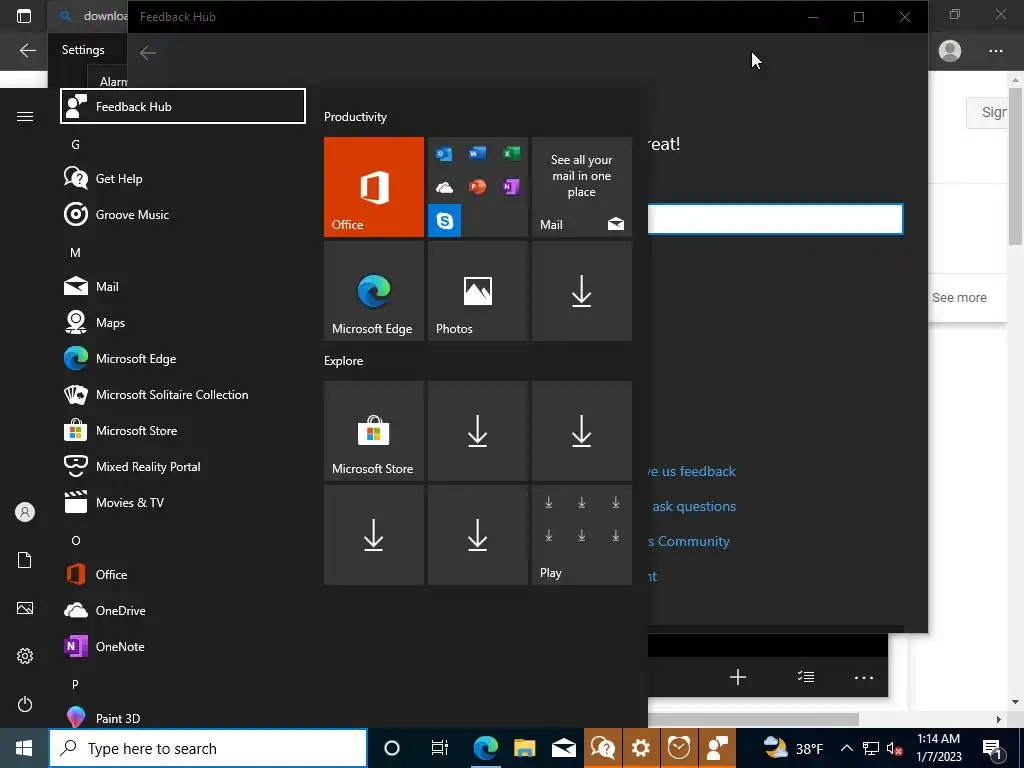Open Mail from the taskbar

coord(563,748)
